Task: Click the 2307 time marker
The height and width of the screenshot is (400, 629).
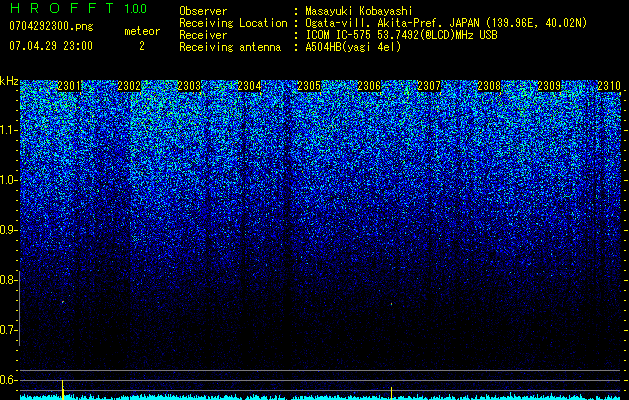Action: [x=429, y=86]
